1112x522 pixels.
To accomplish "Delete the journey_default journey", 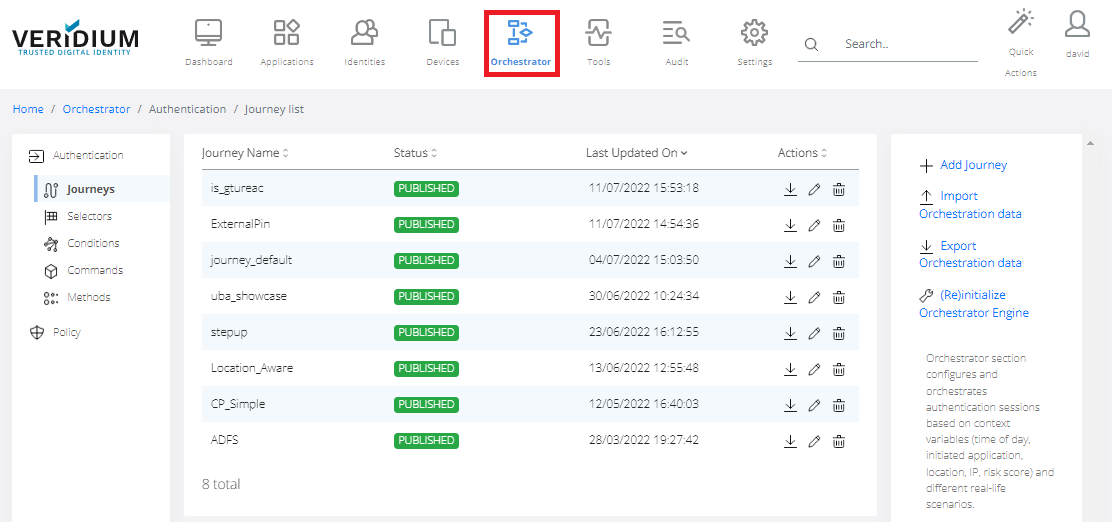I will tap(839, 261).
